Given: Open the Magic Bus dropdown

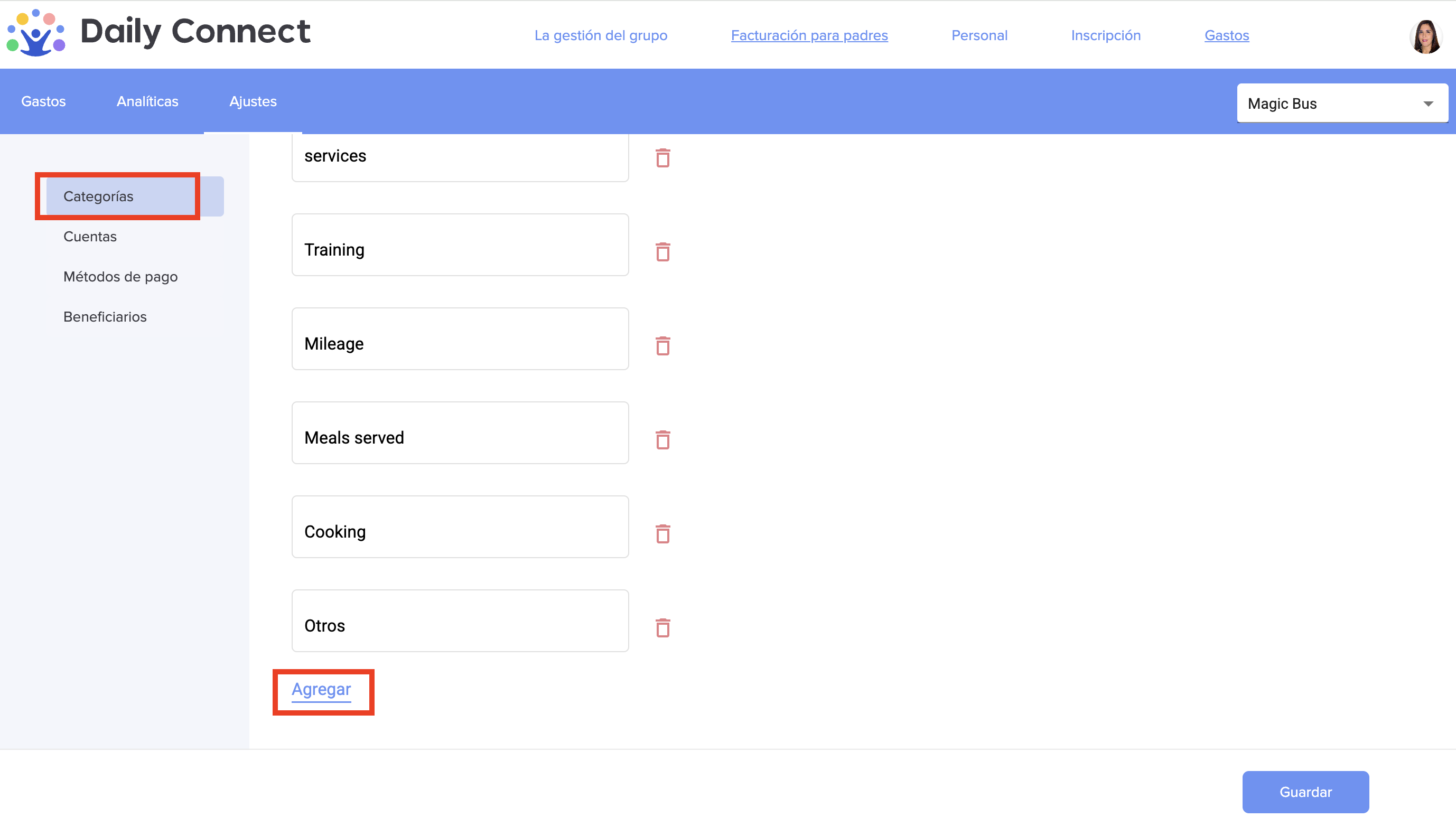Looking at the screenshot, I should [1341, 104].
